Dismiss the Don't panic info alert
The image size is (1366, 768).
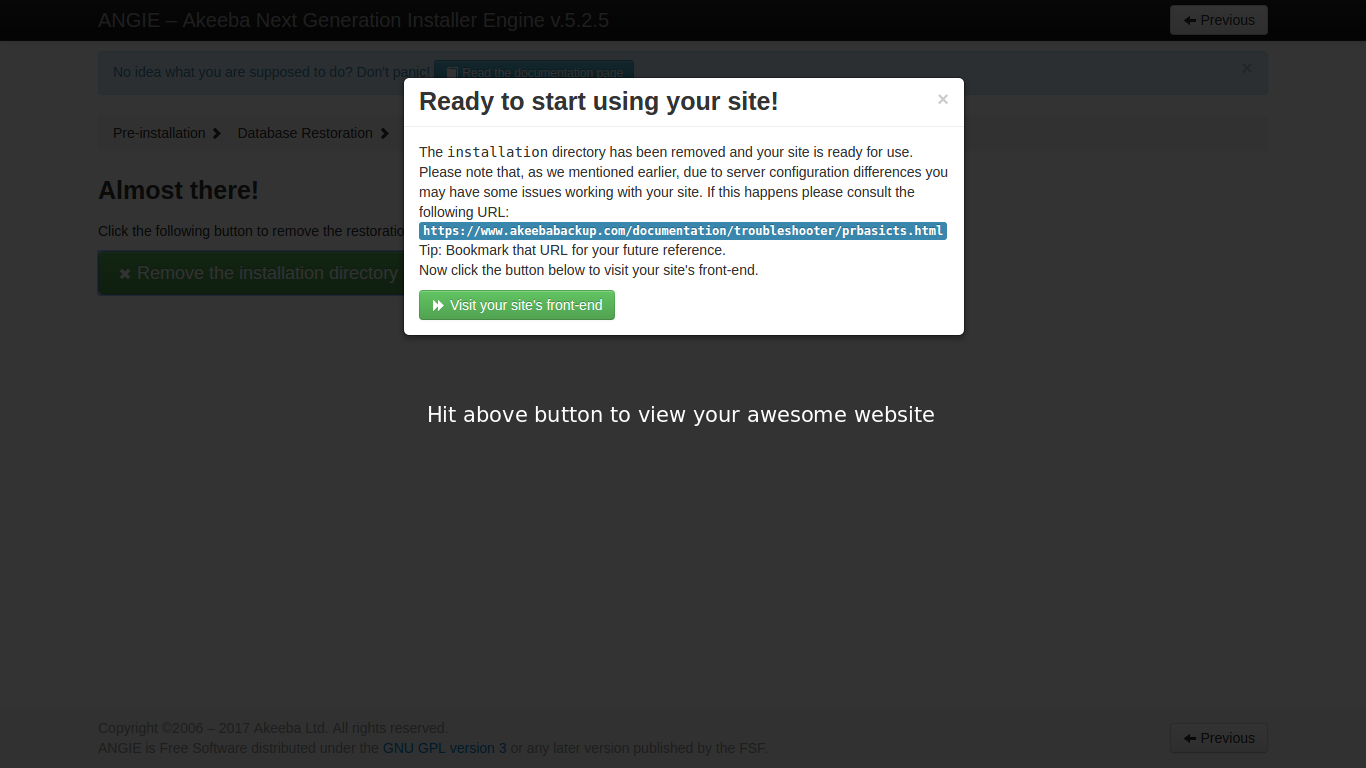click(x=1247, y=68)
